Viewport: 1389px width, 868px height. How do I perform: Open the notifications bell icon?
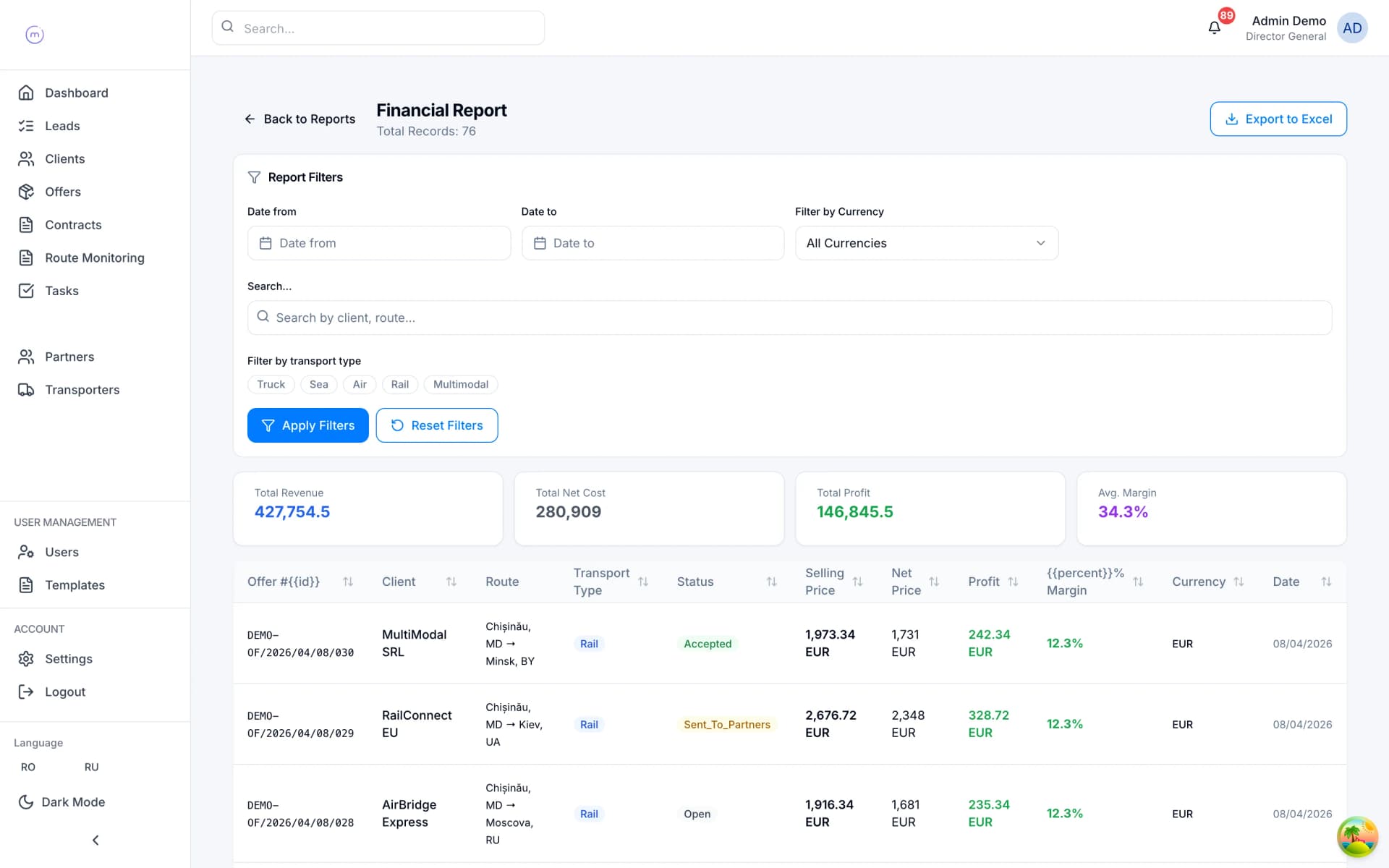[1214, 27]
